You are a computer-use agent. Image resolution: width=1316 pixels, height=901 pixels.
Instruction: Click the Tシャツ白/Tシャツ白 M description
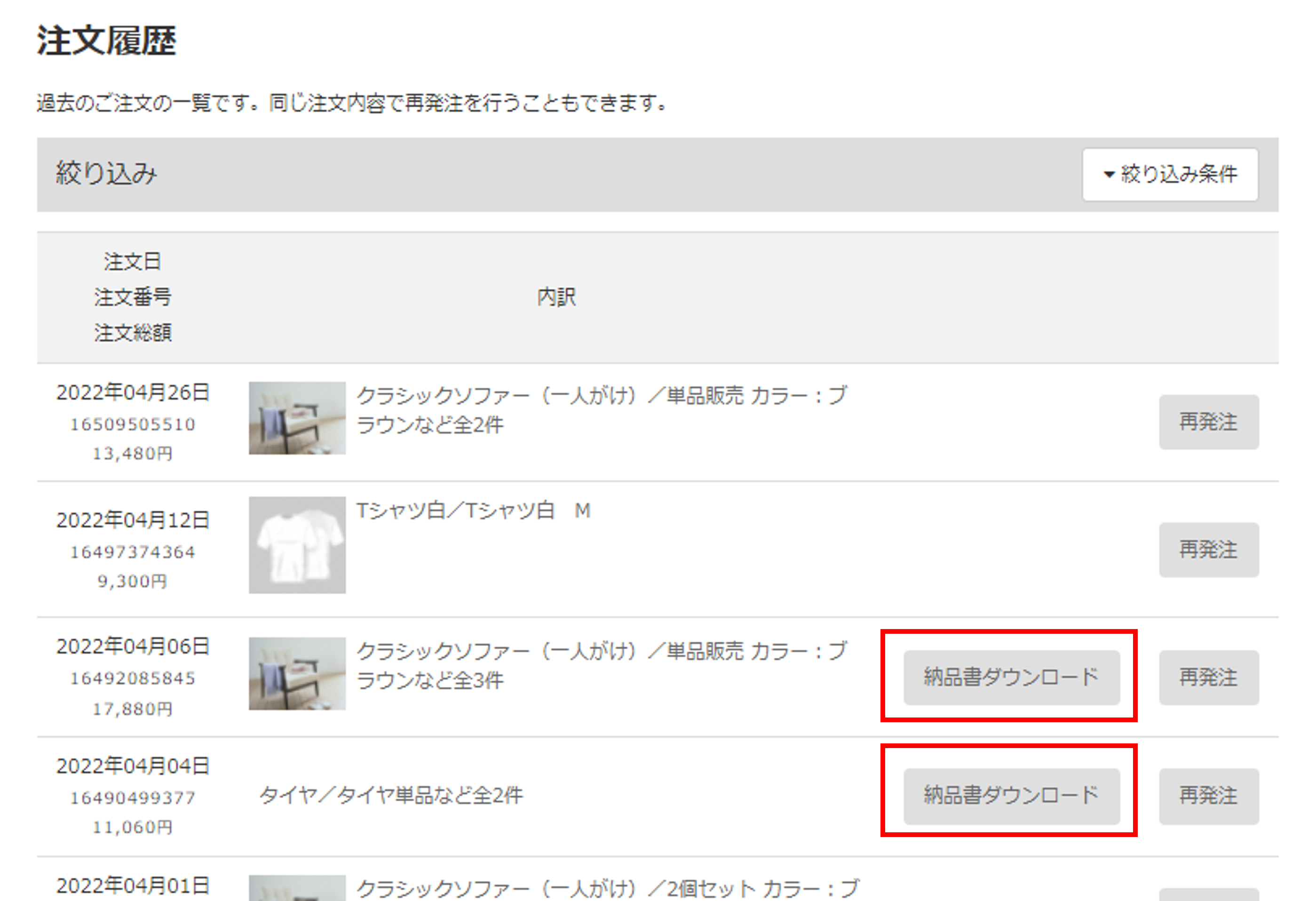coord(474,511)
